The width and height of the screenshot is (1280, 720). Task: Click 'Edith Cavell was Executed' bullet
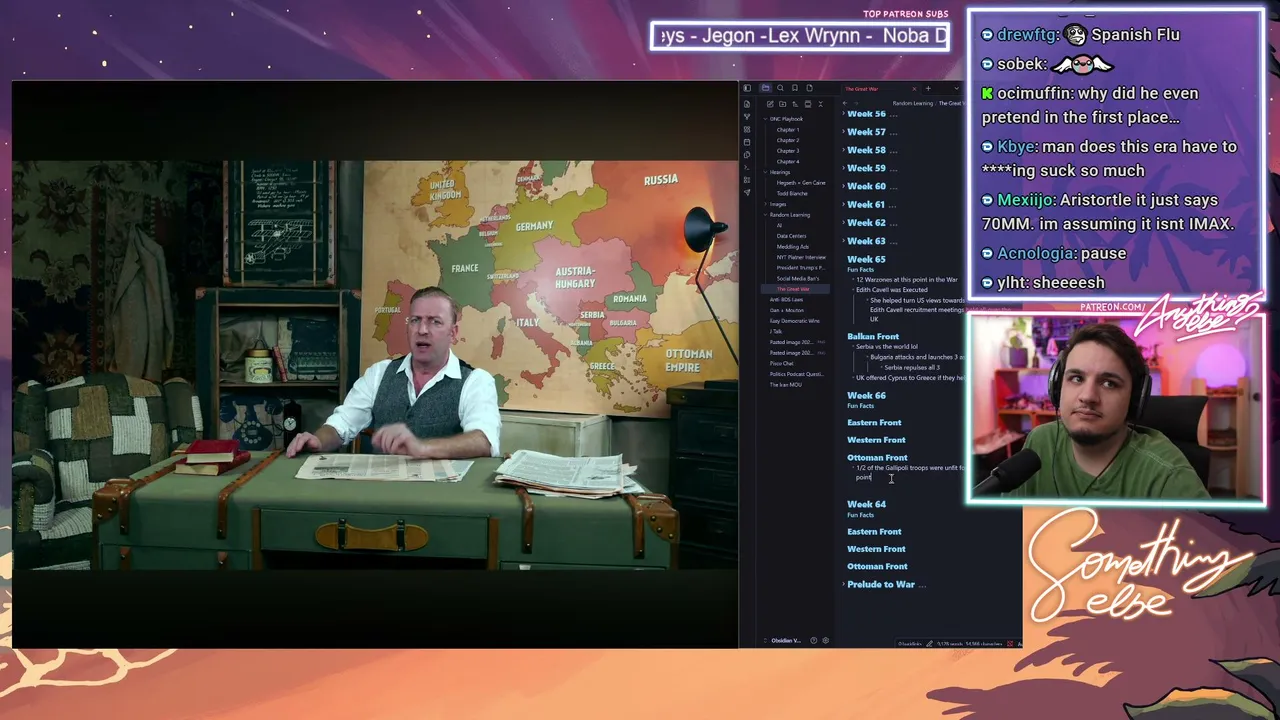892,290
